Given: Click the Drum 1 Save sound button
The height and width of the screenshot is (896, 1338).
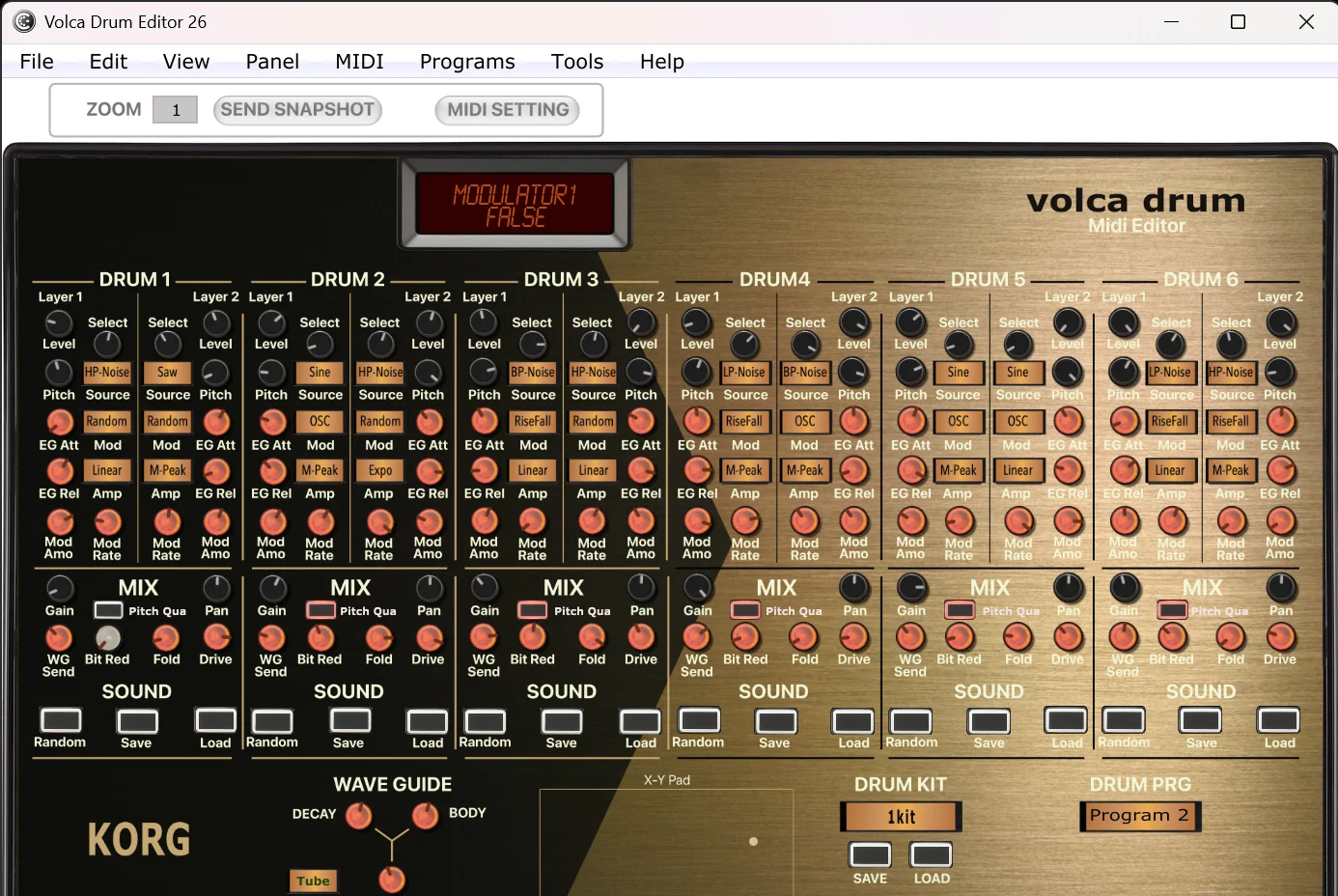Looking at the screenshot, I should 137,721.
